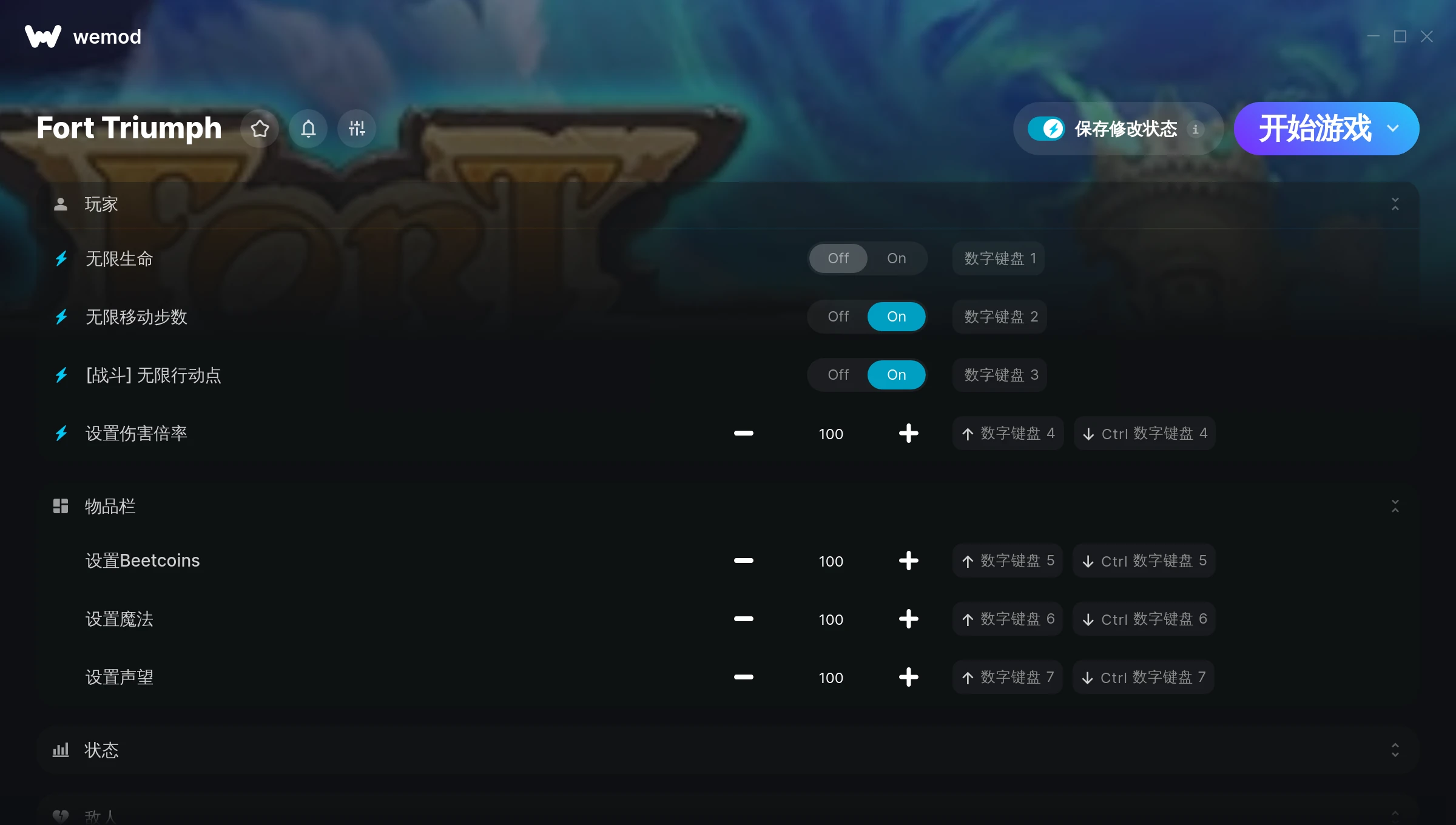Decrease 设置Beetcoins with minus icon

[743, 561]
